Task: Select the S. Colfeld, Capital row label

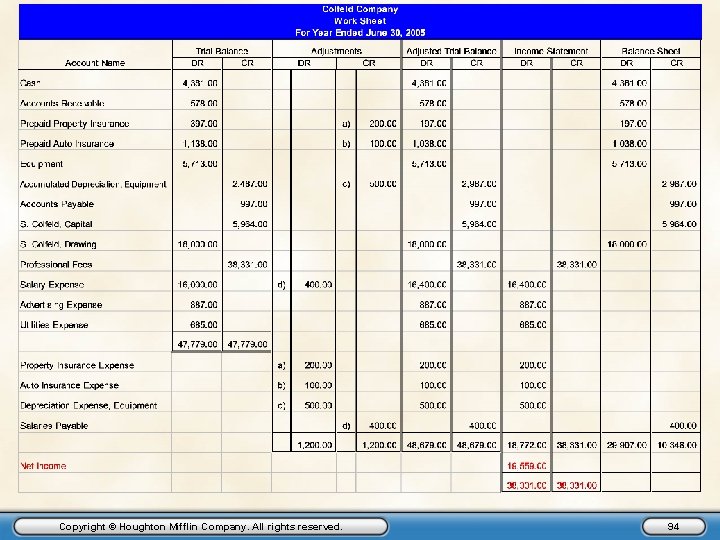Action: pos(56,224)
